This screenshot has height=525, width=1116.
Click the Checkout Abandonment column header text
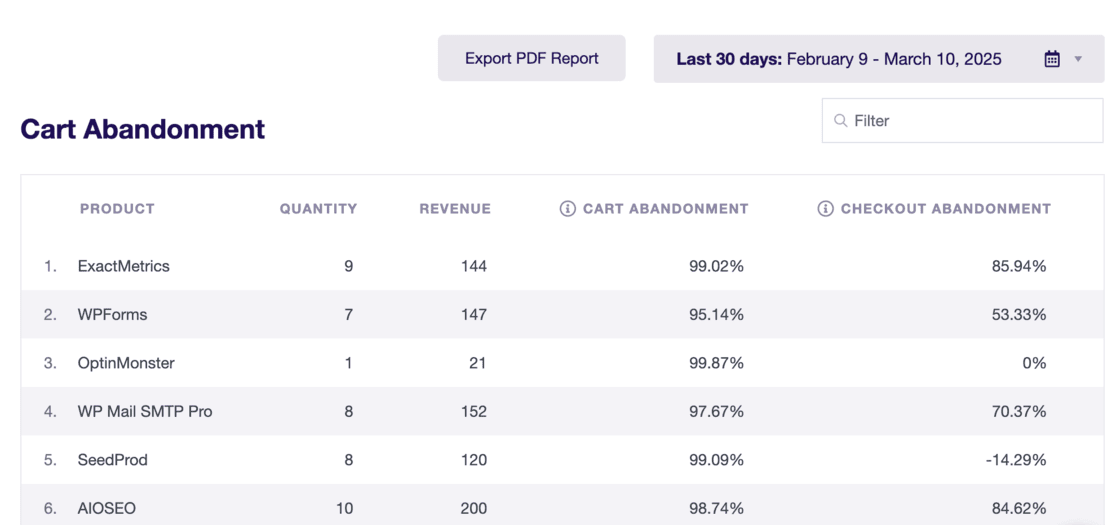coord(946,208)
